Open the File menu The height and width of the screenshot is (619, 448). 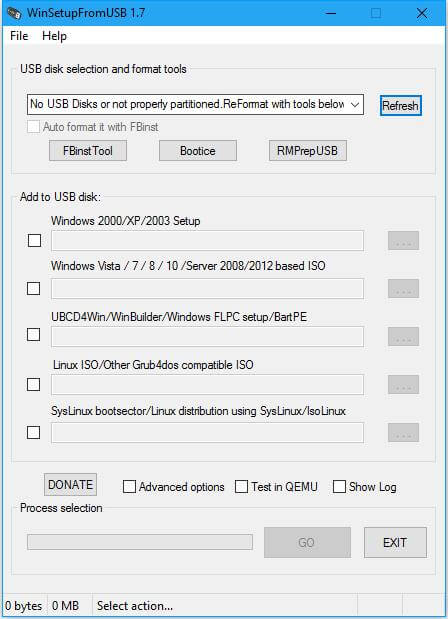coord(19,36)
